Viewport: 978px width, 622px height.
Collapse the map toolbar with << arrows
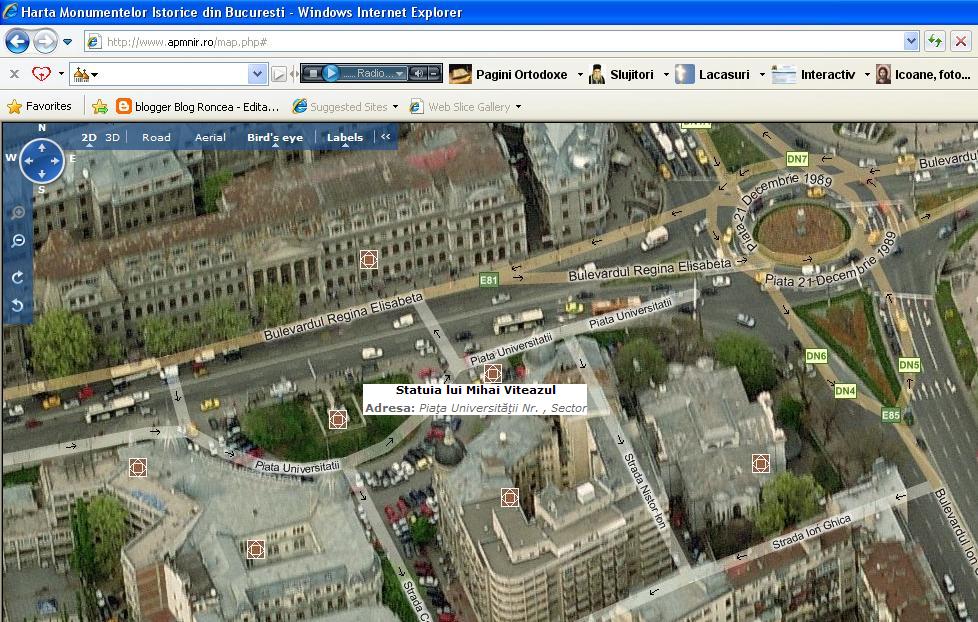(x=385, y=137)
